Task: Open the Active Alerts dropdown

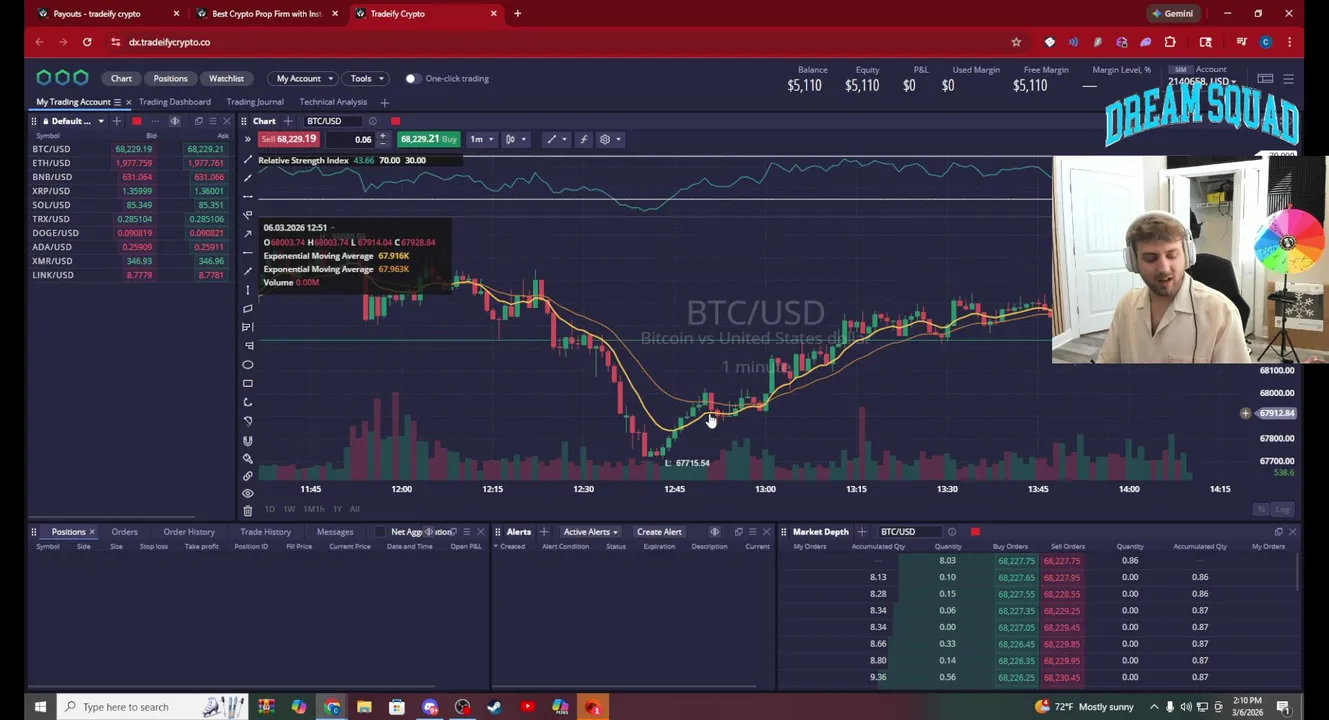Action: [x=590, y=532]
